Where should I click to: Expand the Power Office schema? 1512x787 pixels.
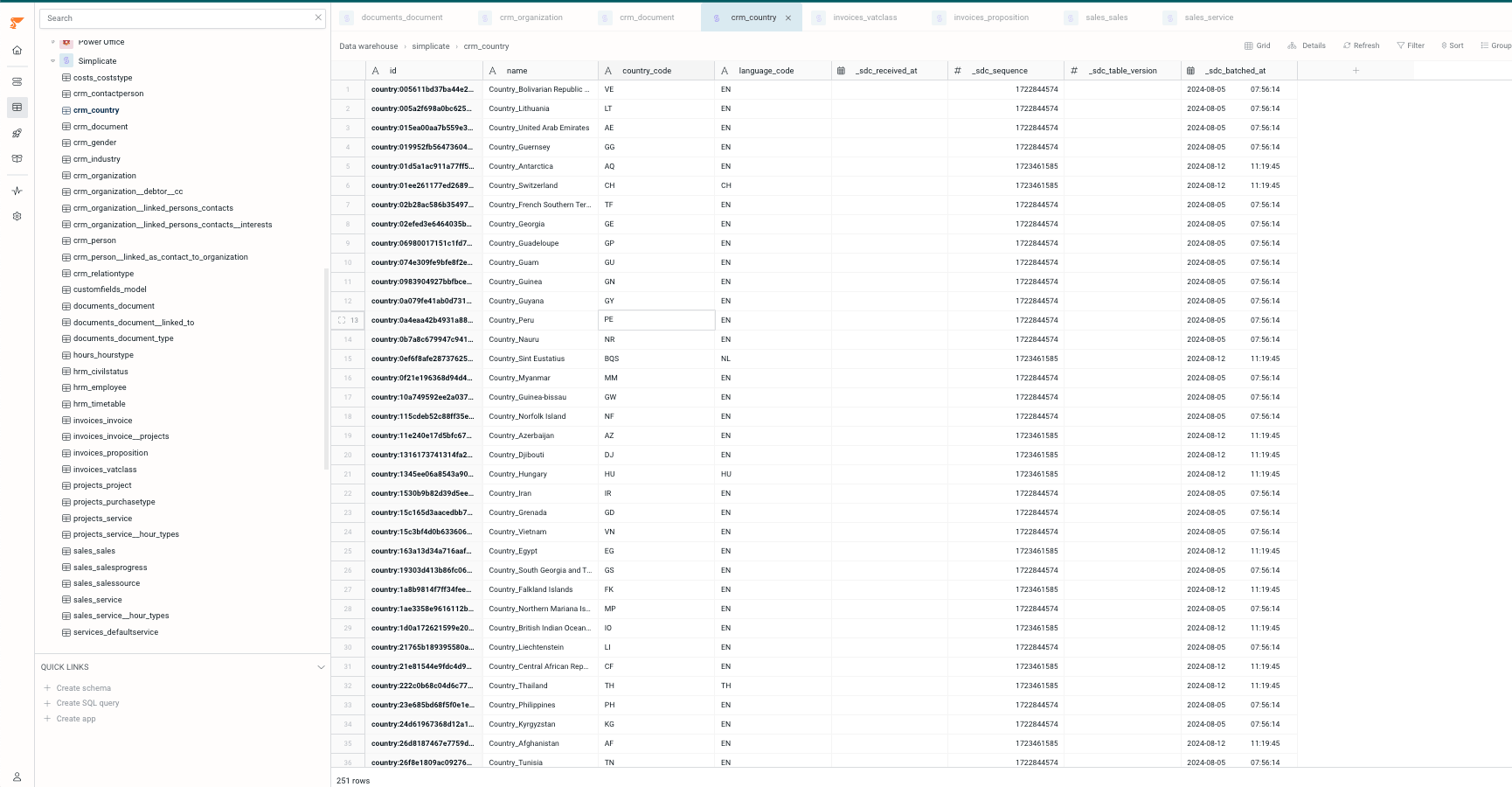click(52, 42)
